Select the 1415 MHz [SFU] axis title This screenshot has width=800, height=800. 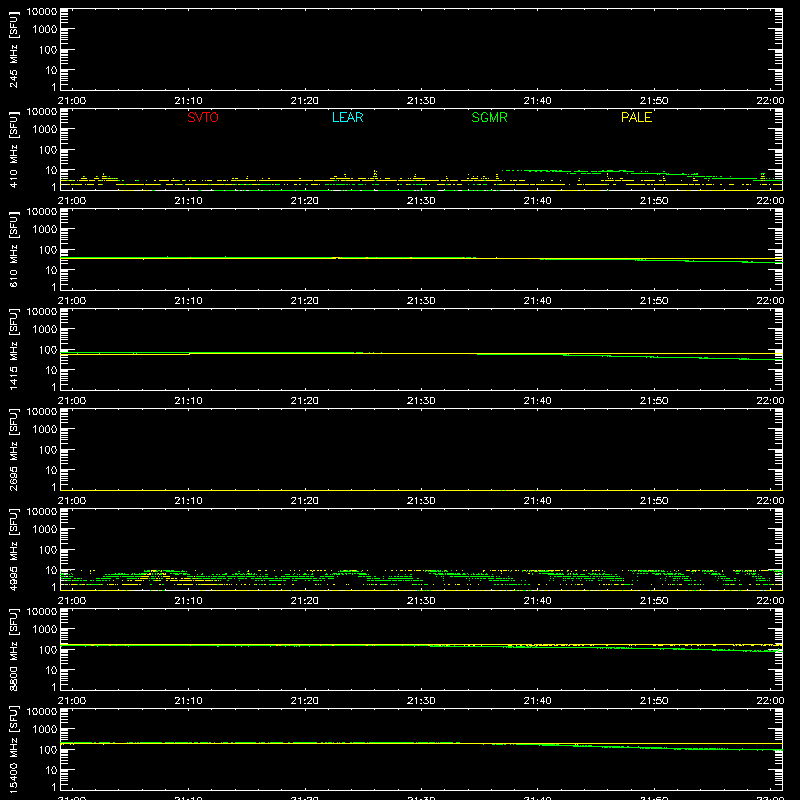click(13, 350)
